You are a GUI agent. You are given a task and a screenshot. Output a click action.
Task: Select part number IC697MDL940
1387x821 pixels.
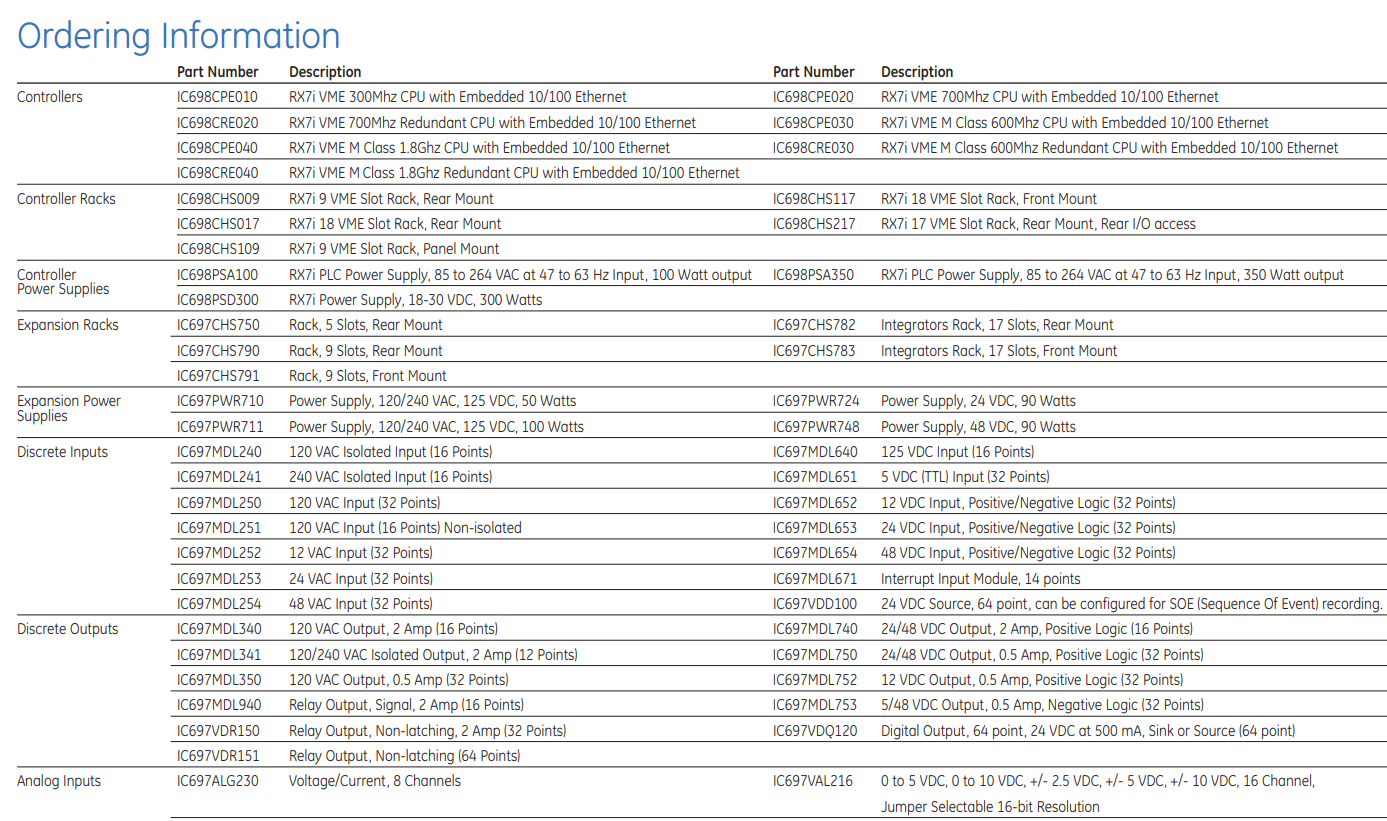coord(219,705)
